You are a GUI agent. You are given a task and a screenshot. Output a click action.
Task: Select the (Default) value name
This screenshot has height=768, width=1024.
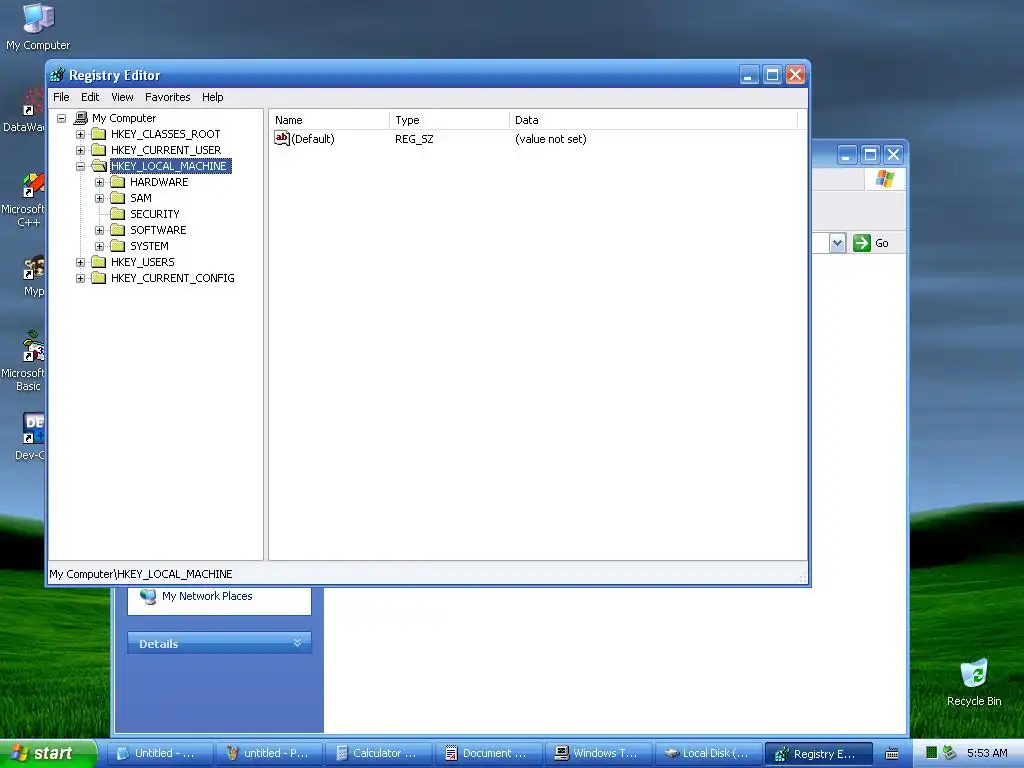tap(313, 139)
